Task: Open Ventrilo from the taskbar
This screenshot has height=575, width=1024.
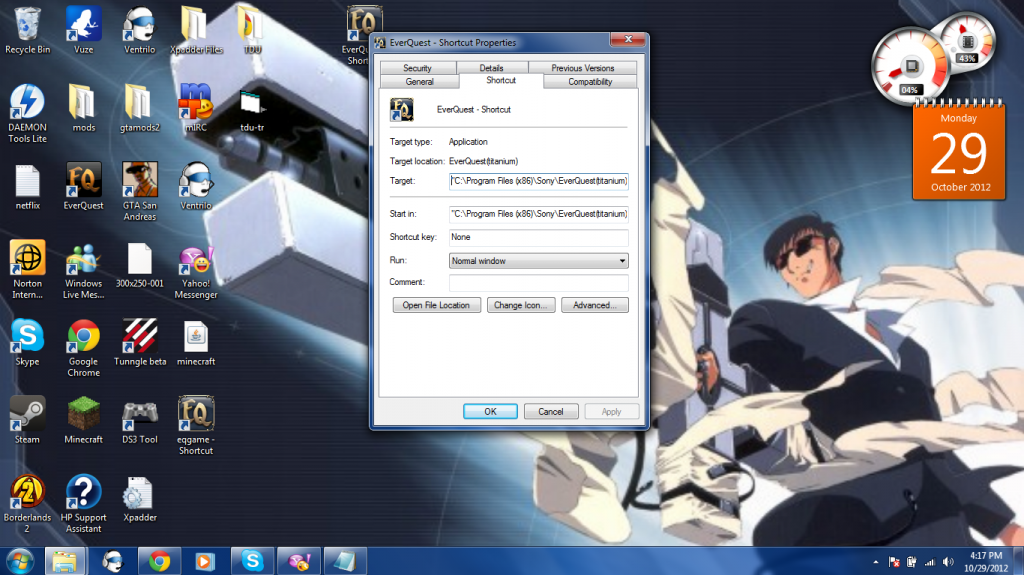Action: point(112,561)
